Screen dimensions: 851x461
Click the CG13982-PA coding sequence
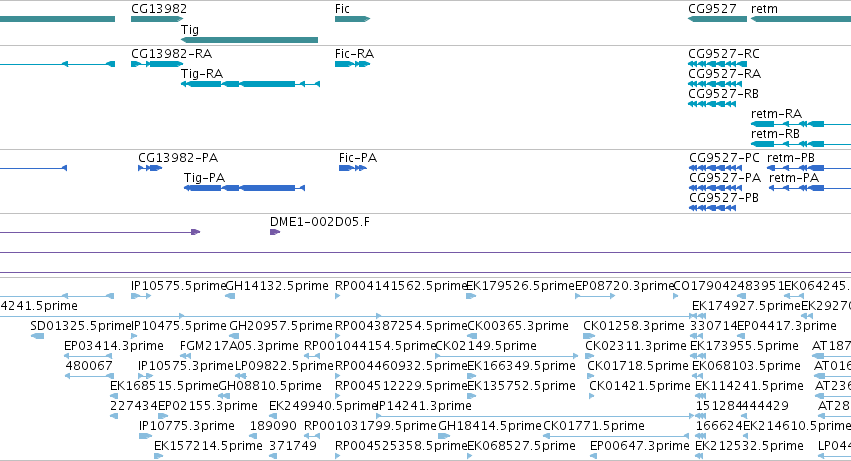click(x=150, y=168)
